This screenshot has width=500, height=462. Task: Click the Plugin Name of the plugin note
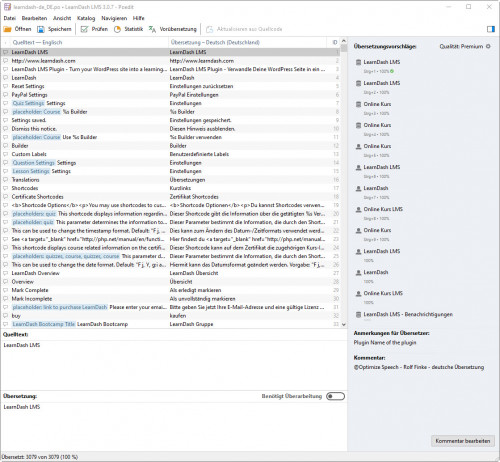click(x=385, y=343)
